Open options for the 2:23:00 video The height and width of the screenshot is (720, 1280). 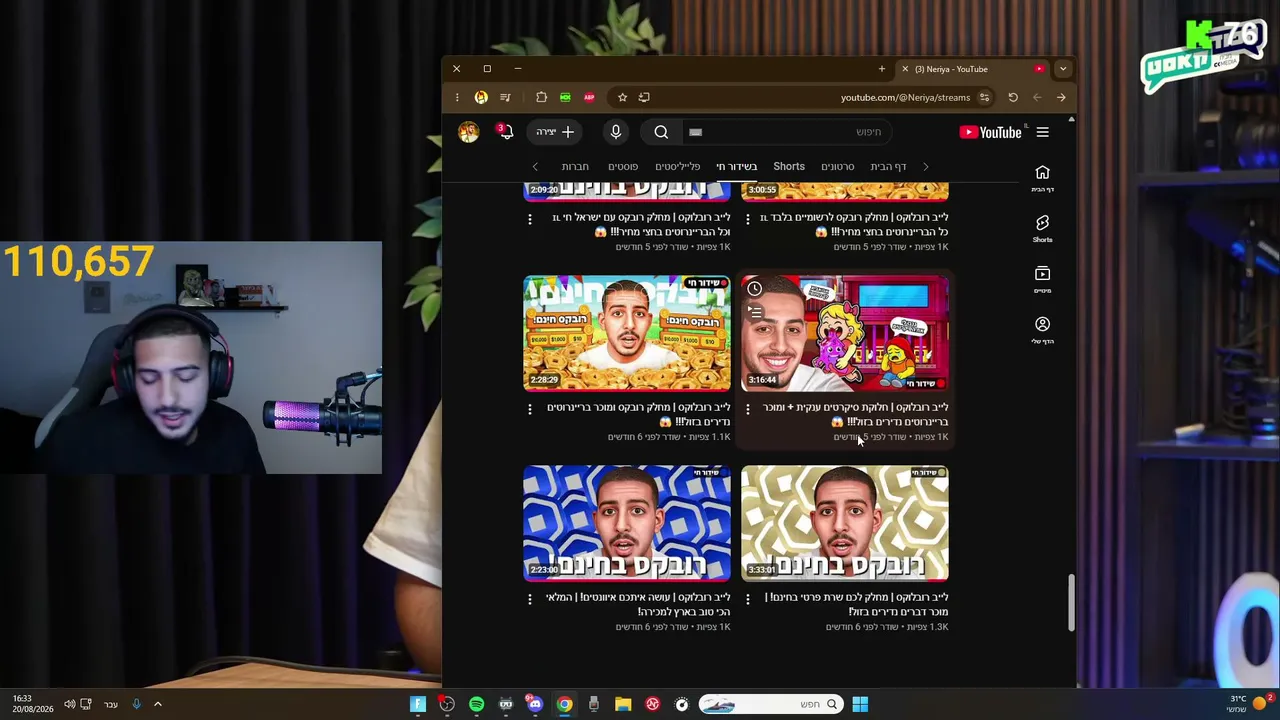pyautogui.click(x=530, y=599)
